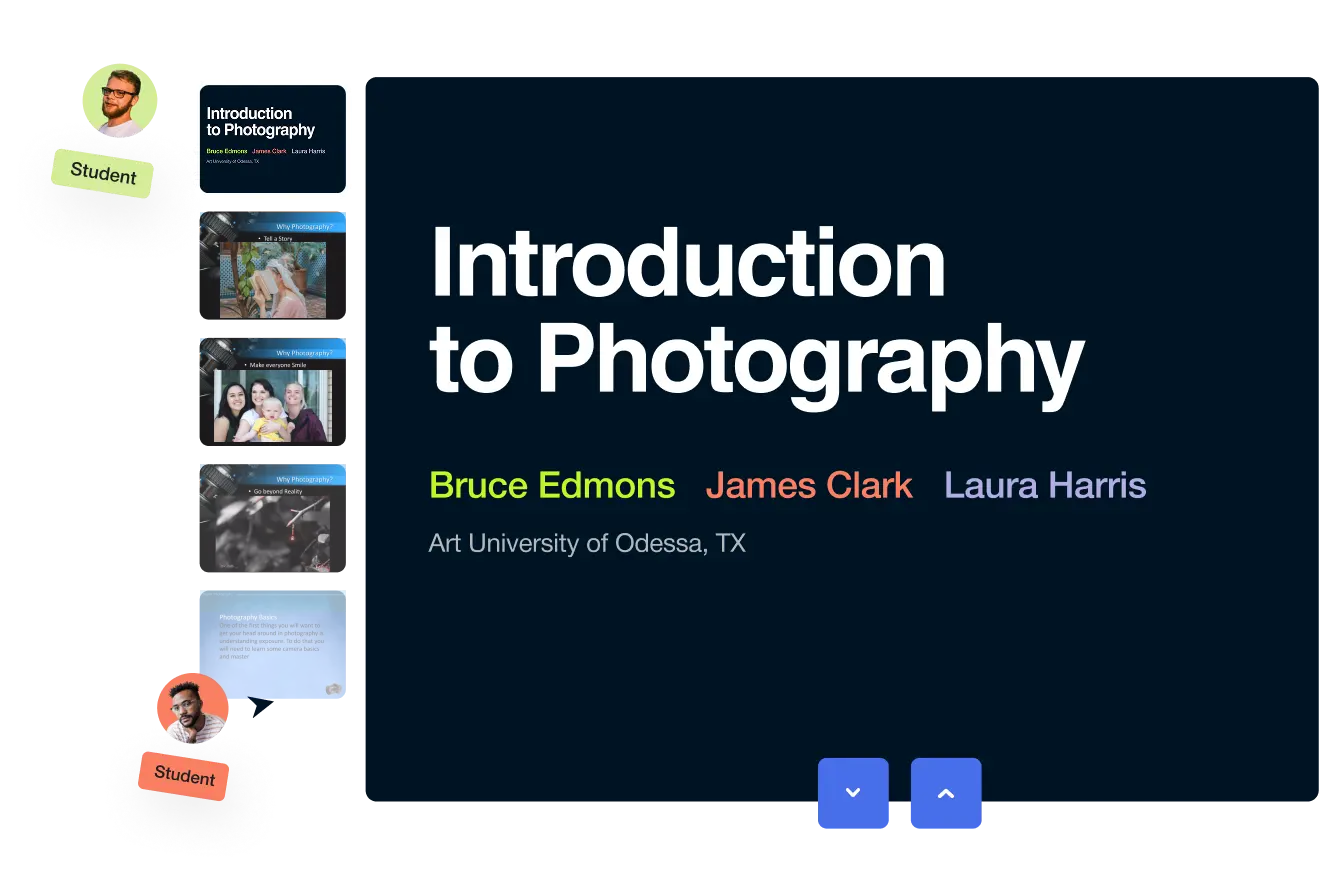This screenshot has width=1320, height=896.
Task: Click the up chevron navigation button
Action: (x=946, y=793)
